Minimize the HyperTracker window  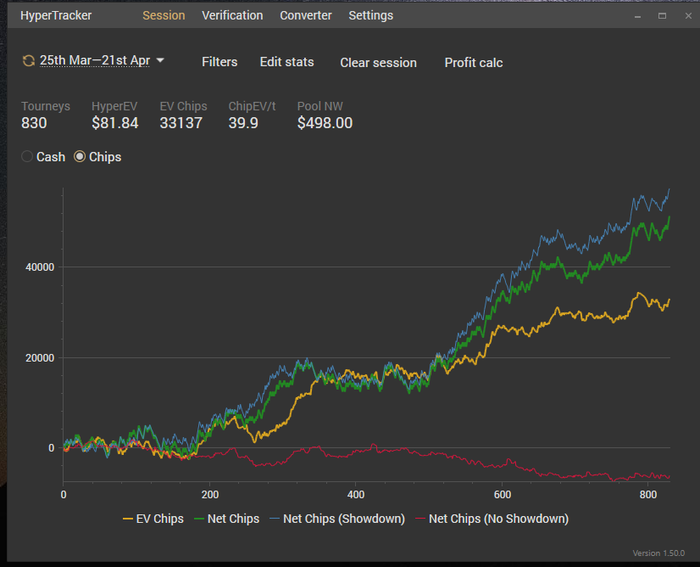coord(638,17)
